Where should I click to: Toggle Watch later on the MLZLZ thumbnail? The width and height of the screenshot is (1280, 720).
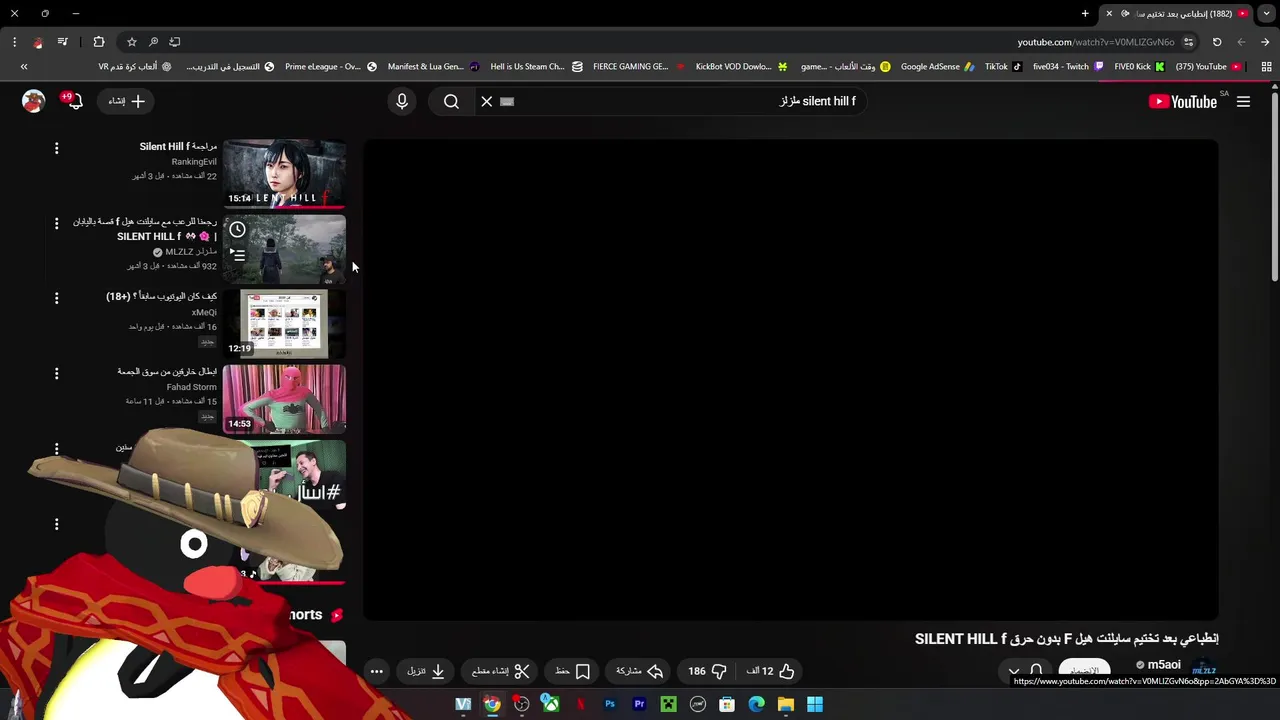pos(237,230)
